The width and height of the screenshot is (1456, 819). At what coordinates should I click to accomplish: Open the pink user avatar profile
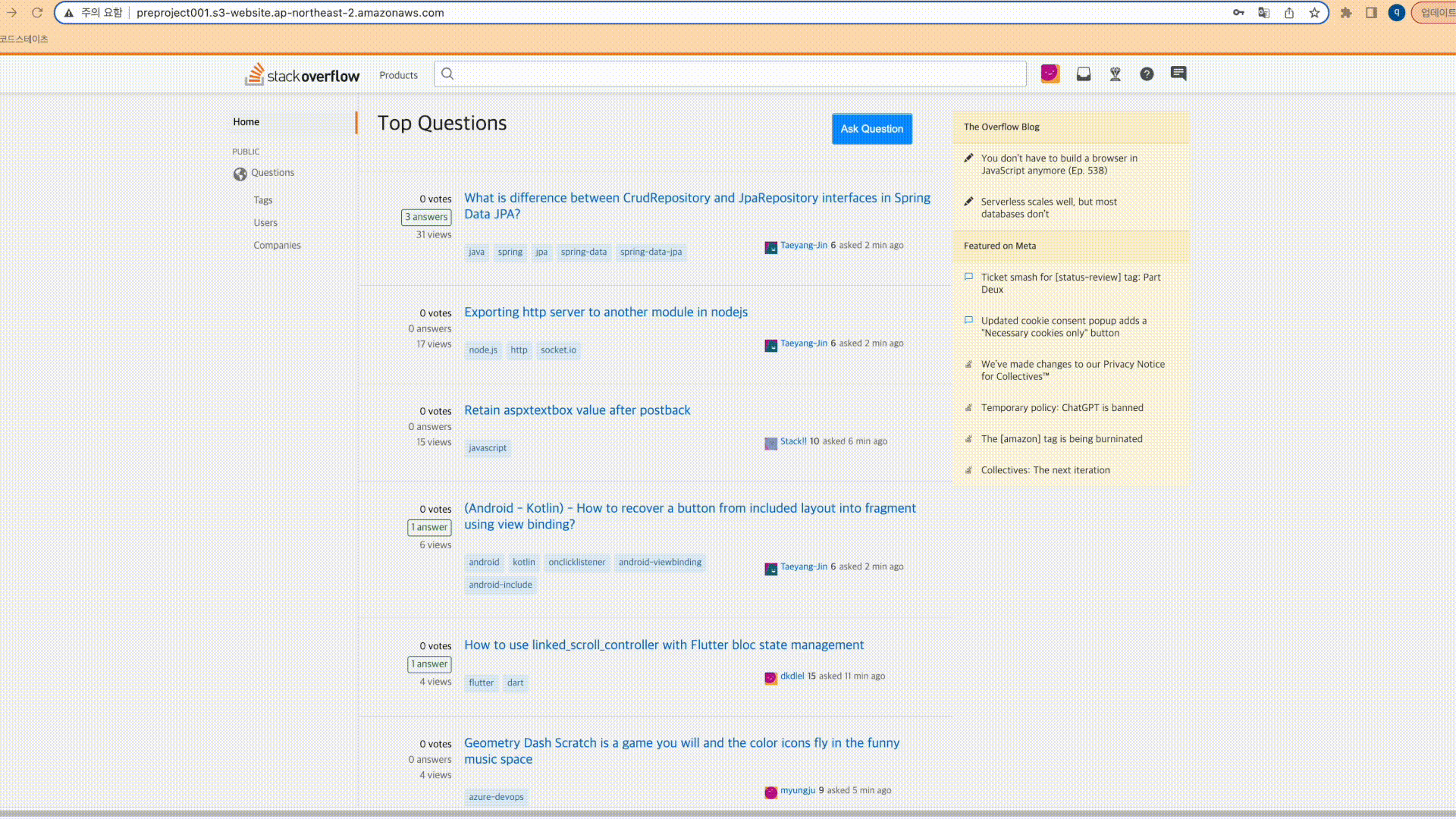click(1050, 74)
